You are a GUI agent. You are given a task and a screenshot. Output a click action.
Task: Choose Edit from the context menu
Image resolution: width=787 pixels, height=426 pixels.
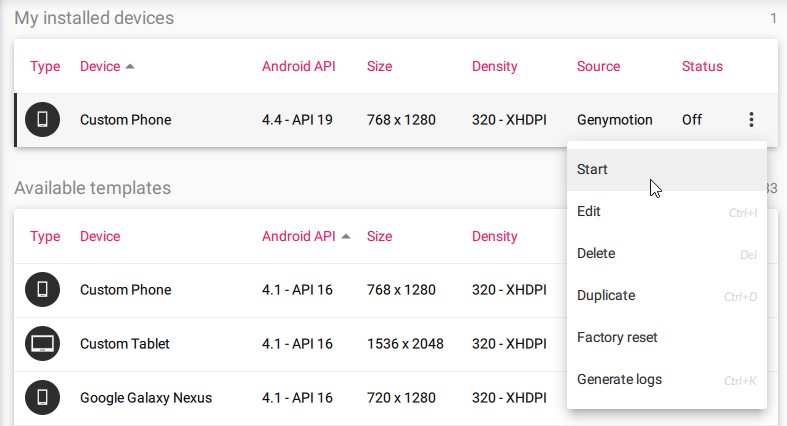pyautogui.click(x=667, y=211)
